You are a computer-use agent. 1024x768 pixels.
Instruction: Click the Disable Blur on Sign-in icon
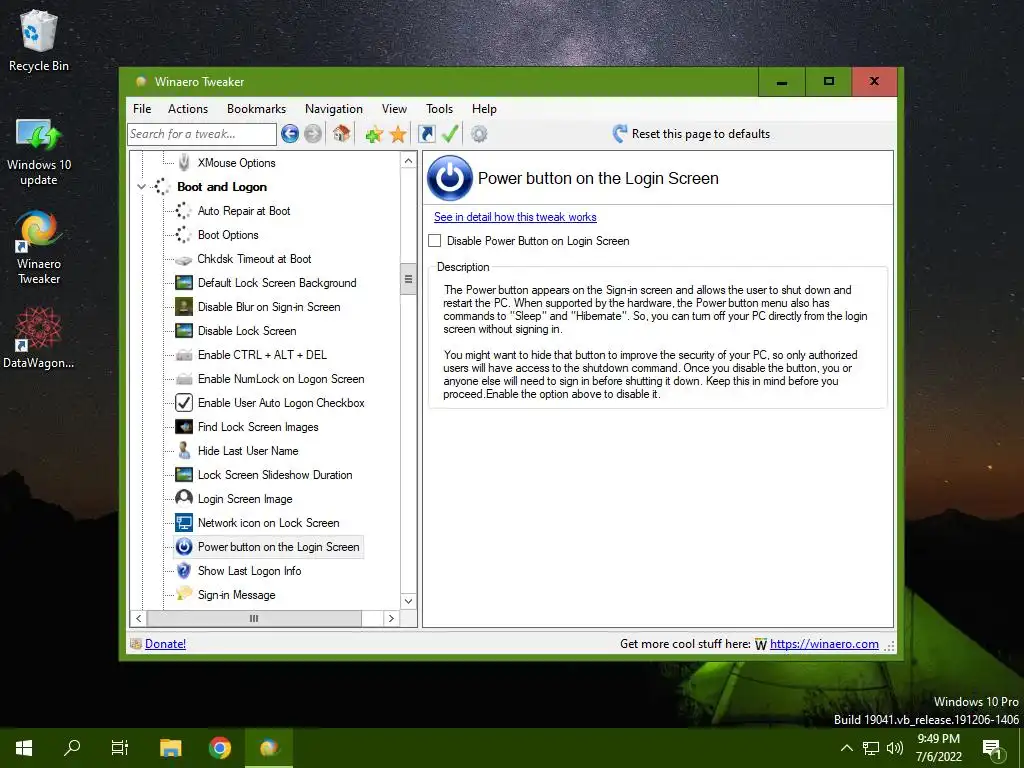[x=184, y=307]
